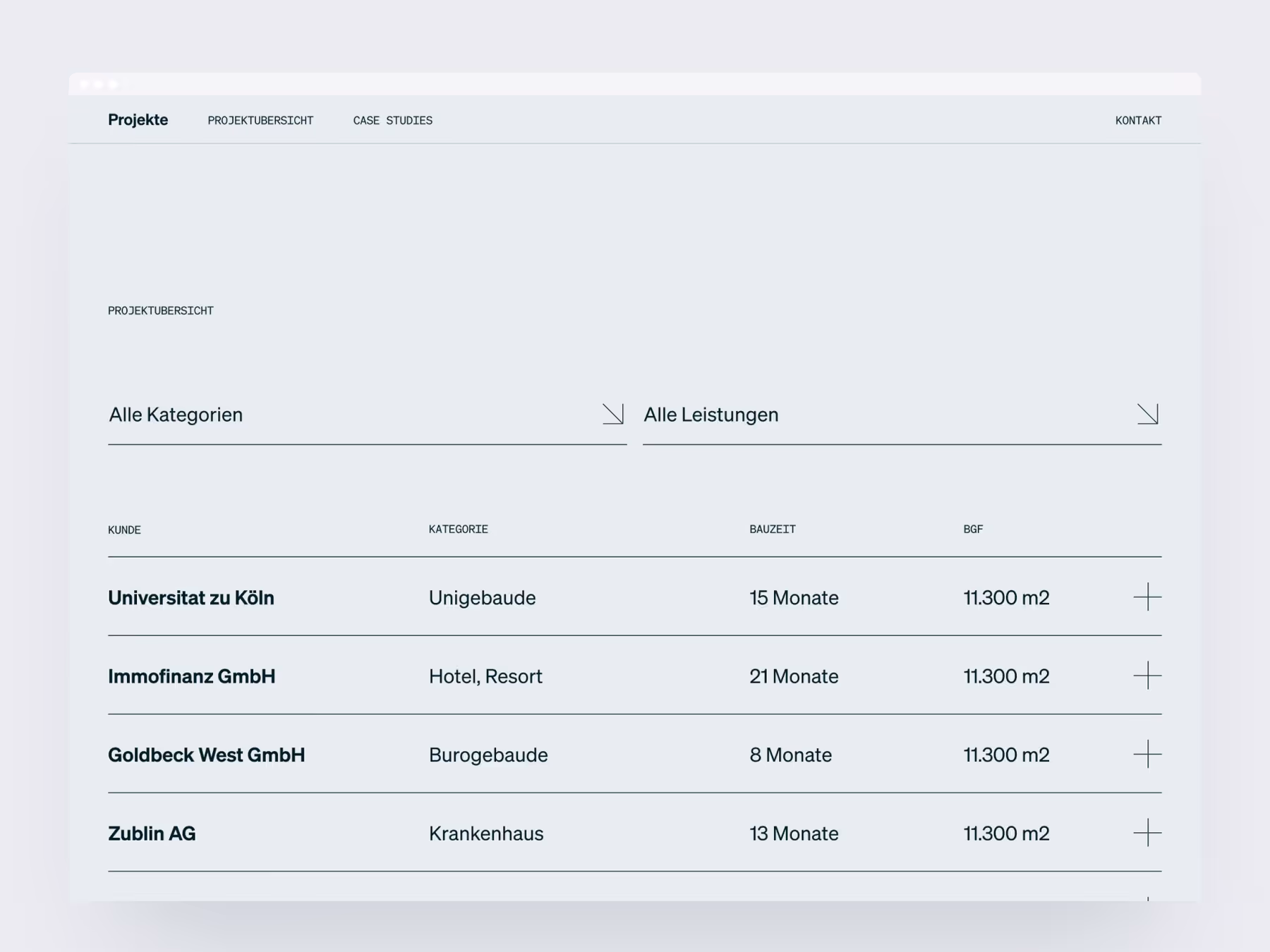Sort by the Kategorie column header
Viewport: 1270px width, 952px height.
tap(458, 530)
